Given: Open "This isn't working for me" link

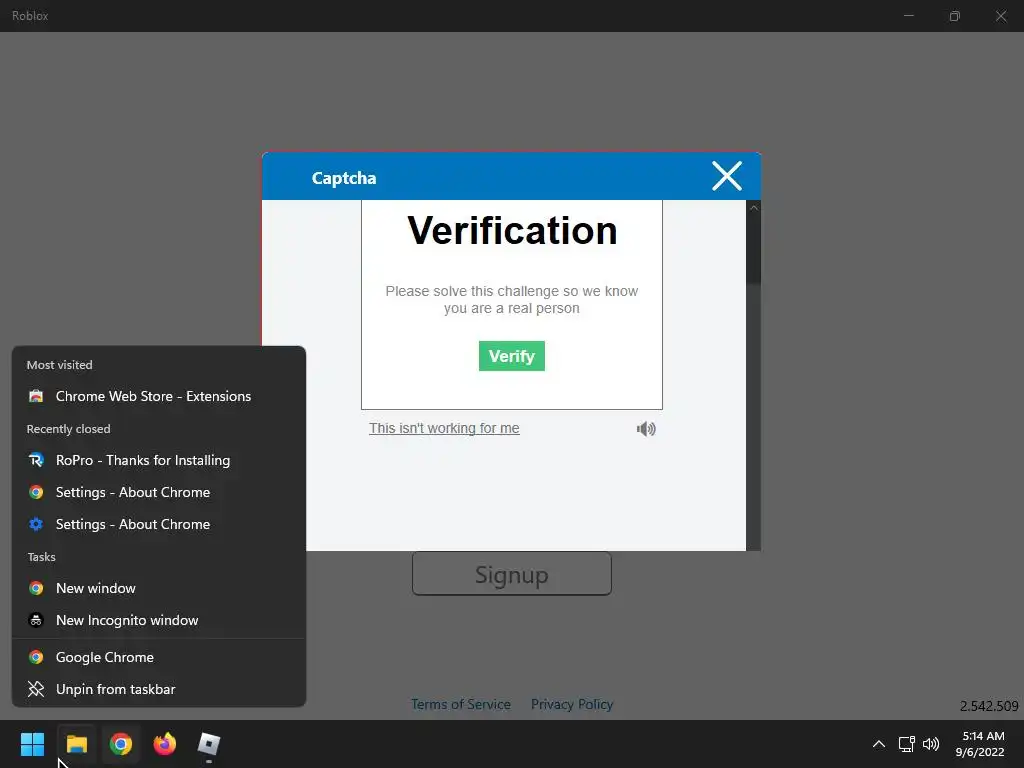Looking at the screenshot, I should tap(444, 428).
